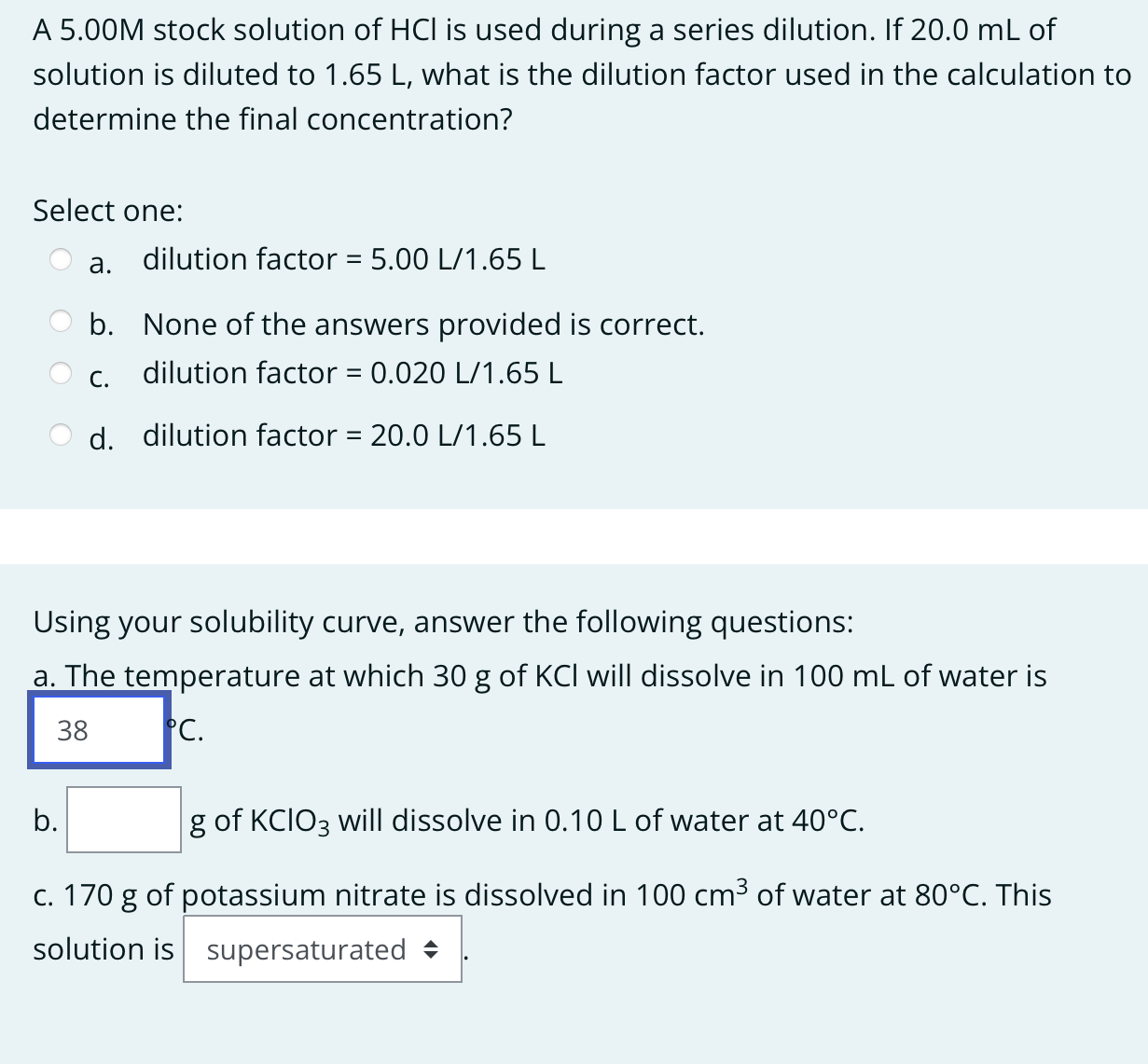
Task: Click 'g of KClO3 will dissolve' text
Action: (526, 821)
